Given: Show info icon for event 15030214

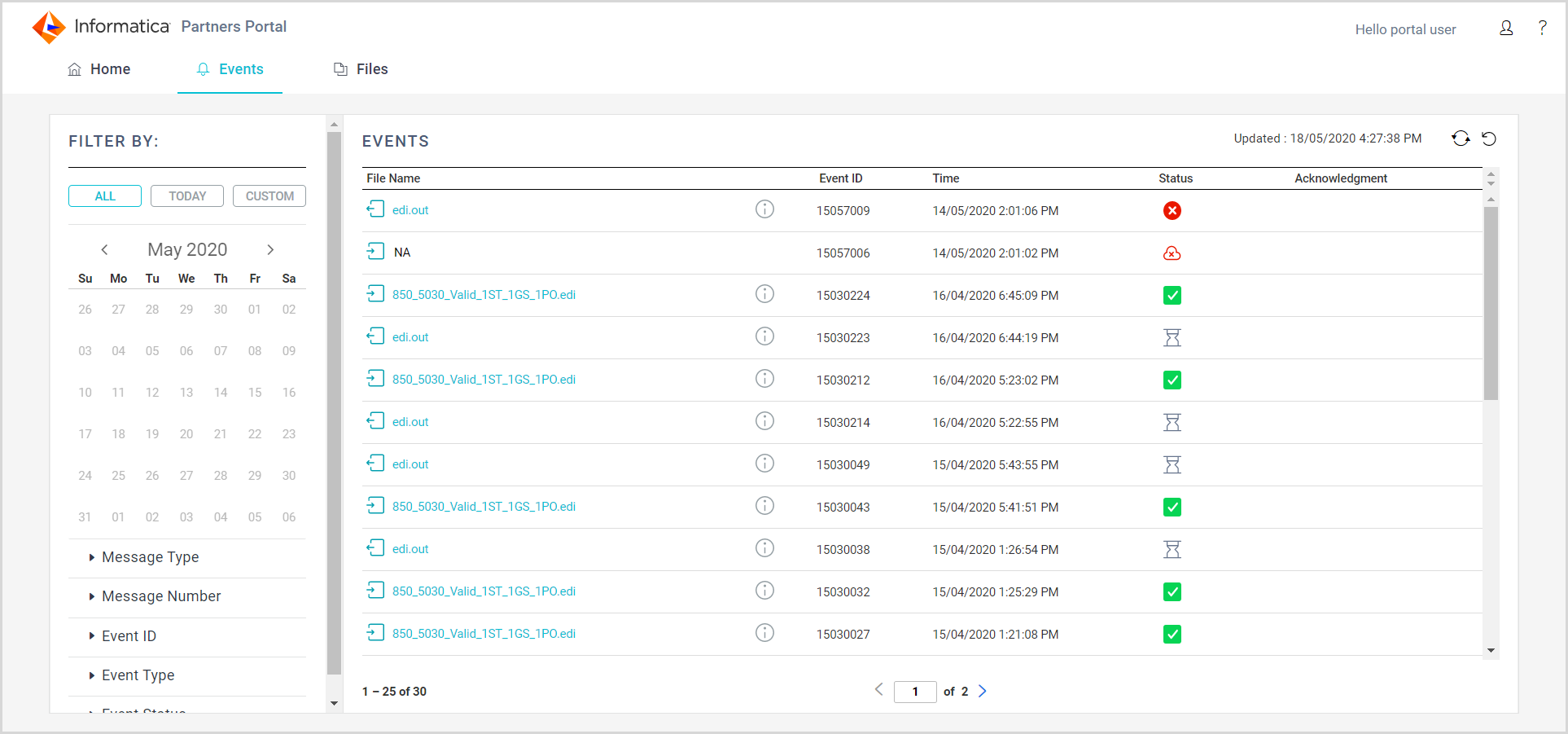Looking at the screenshot, I should click(764, 421).
